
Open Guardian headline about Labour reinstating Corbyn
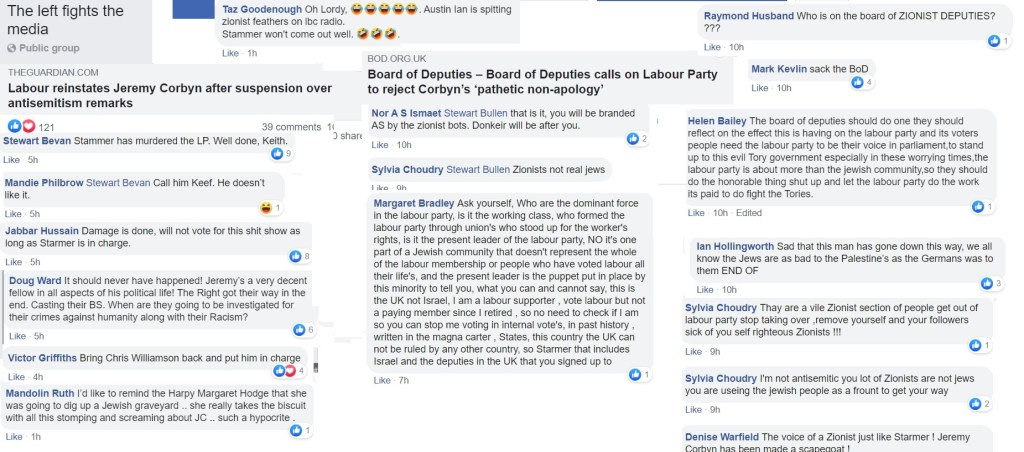pos(170,95)
